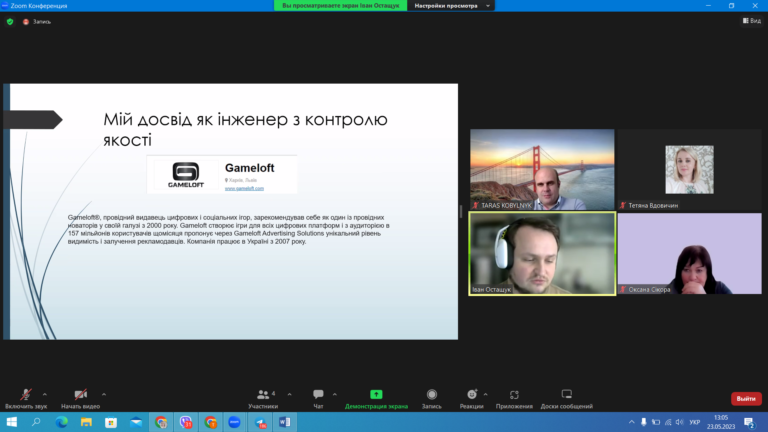Open Word from the Windows taskbar
Image resolution: width=768 pixels, height=432 pixels.
click(283, 423)
